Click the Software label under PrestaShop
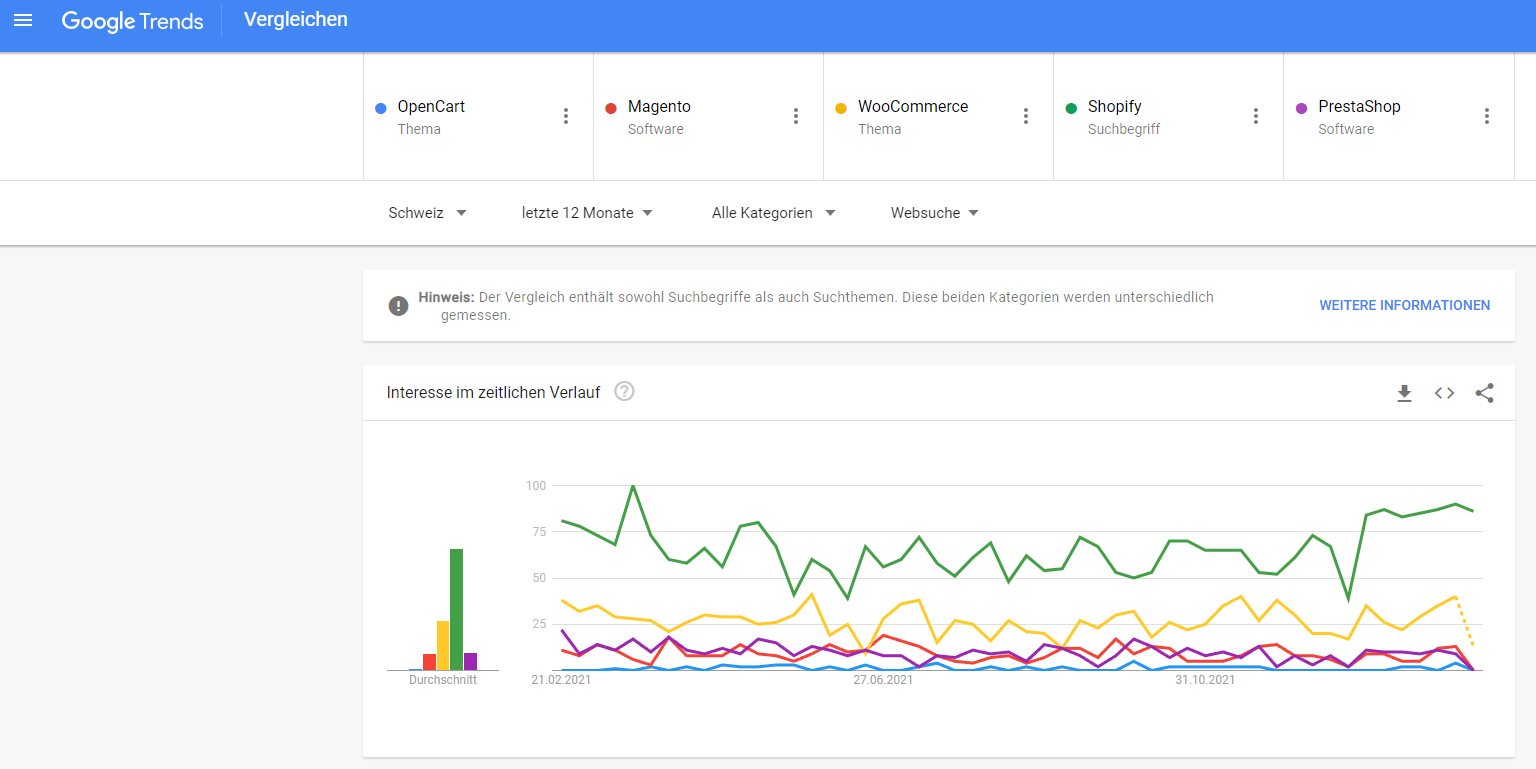The width and height of the screenshot is (1536, 769). pos(1346,129)
